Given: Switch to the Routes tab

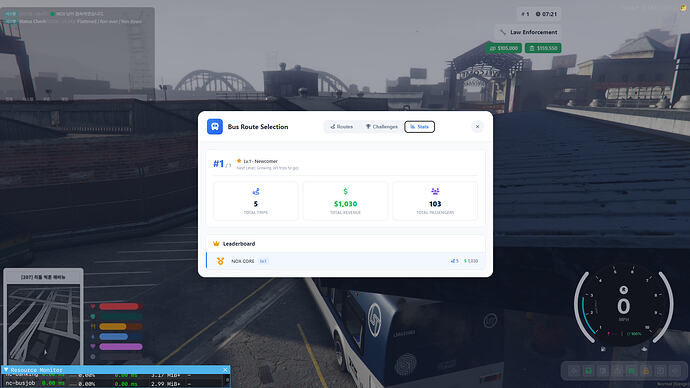Looking at the screenshot, I should 341,127.
